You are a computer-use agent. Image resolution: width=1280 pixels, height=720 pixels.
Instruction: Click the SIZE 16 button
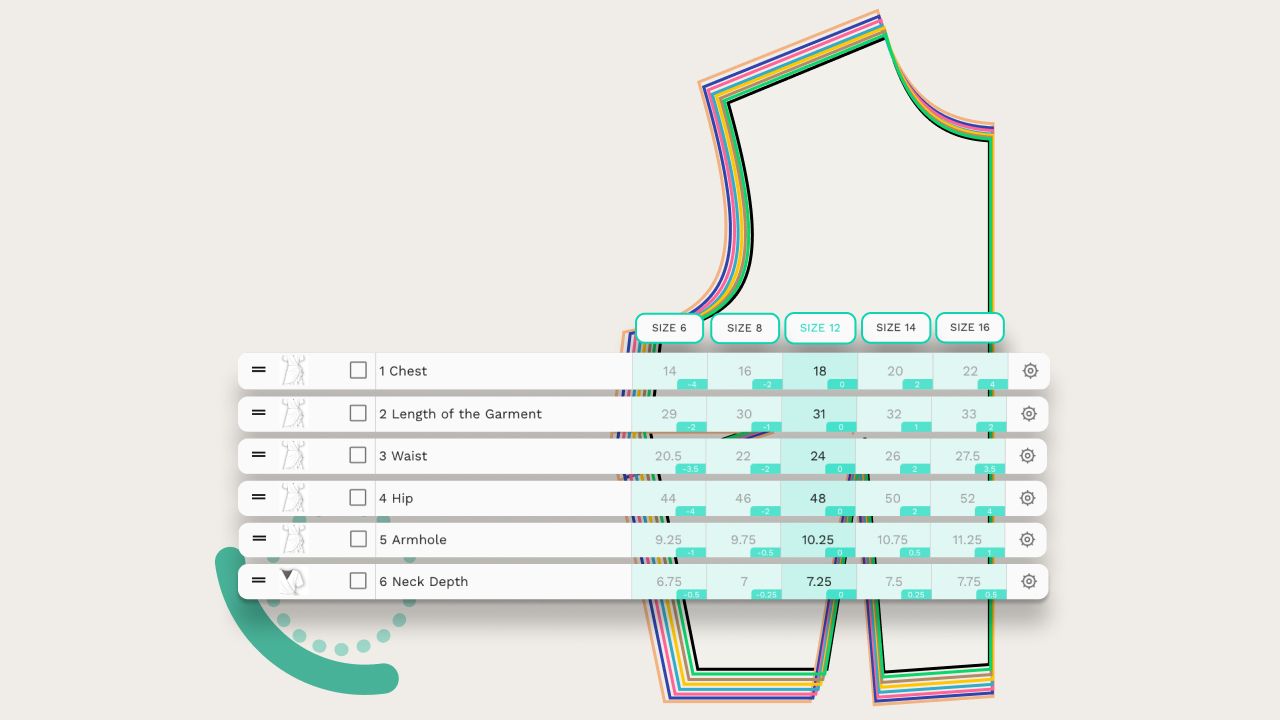969,327
